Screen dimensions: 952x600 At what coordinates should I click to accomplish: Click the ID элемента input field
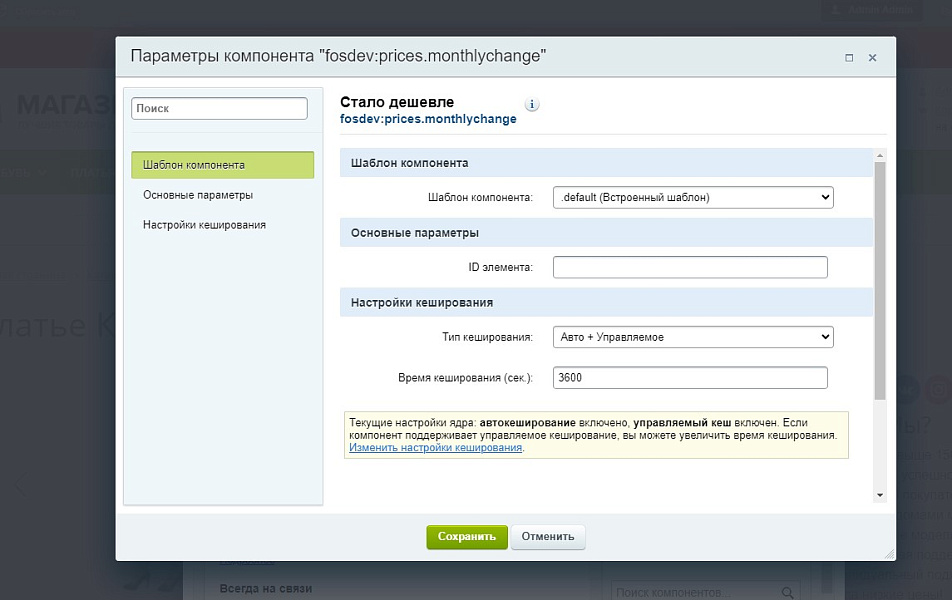point(690,267)
